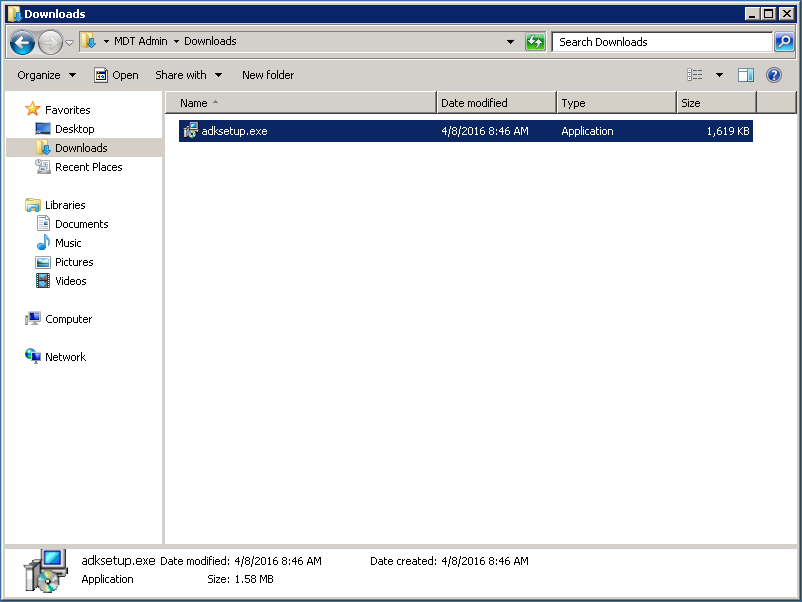The width and height of the screenshot is (802, 602).
Task: Select Network in the navigation pane
Action: pyautogui.click(x=65, y=357)
